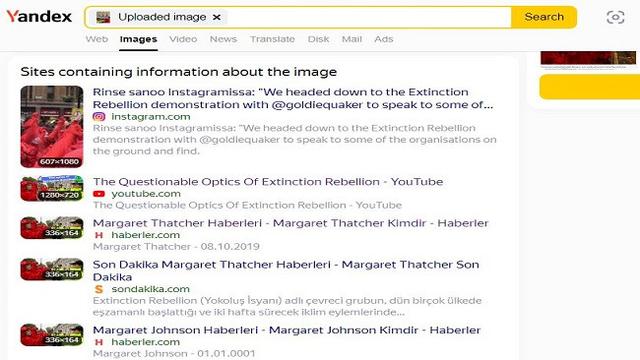640x360 pixels.
Task: Click the gray Rinse sanoo Instagramissa description
Action: 294,140
